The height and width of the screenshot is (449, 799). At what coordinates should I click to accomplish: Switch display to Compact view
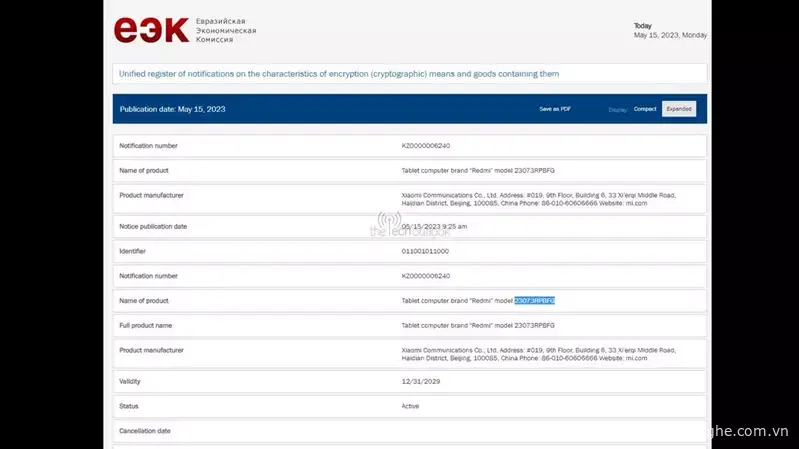click(x=645, y=108)
